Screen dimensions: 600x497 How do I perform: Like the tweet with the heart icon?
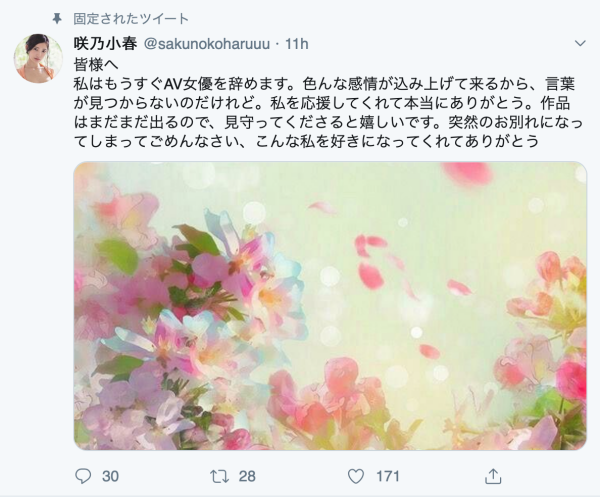coord(355,476)
